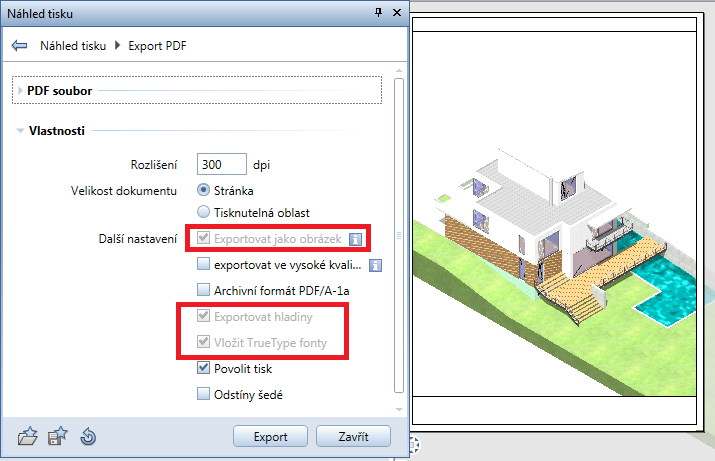715x461 pixels.
Task: Click the load favorites folder icon
Action: click(x=28, y=436)
